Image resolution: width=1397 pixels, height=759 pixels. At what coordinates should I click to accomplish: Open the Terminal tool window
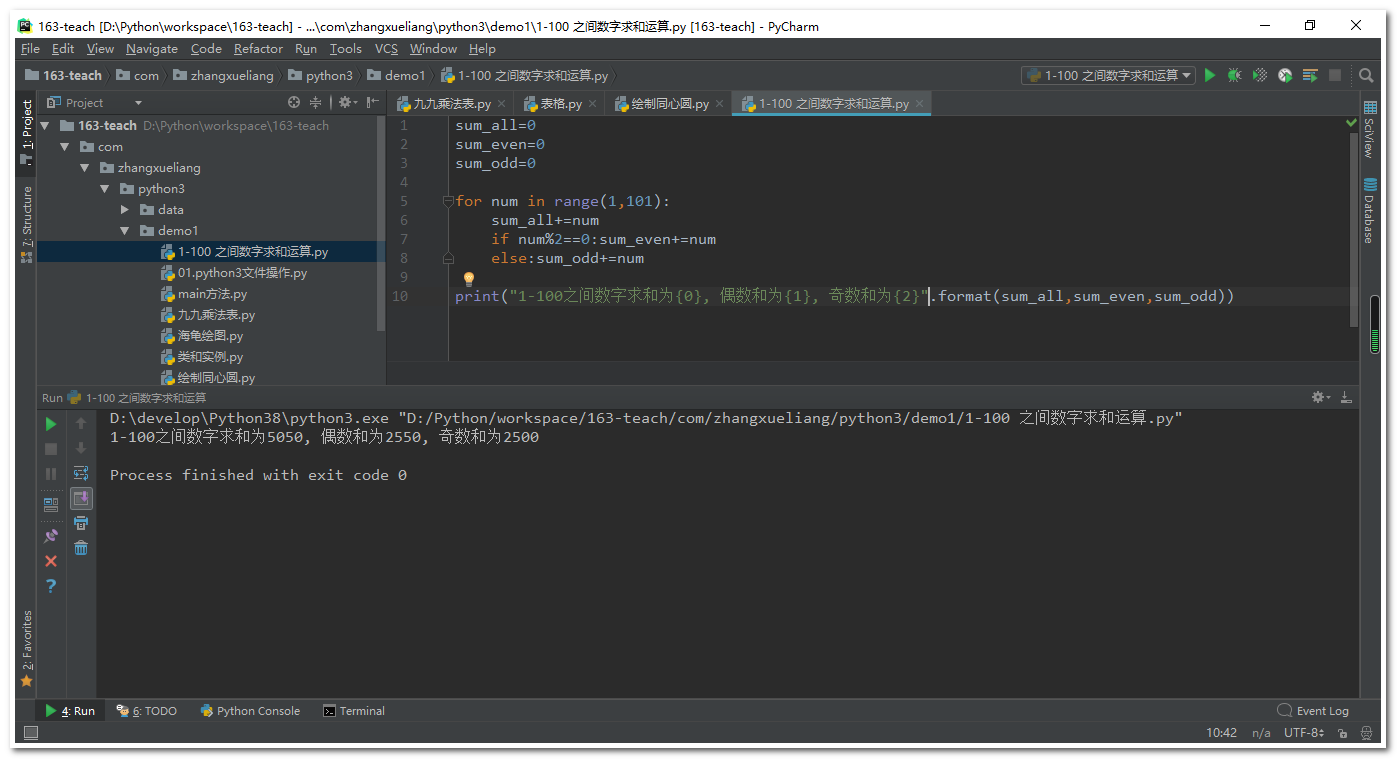[x=354, y=711]
